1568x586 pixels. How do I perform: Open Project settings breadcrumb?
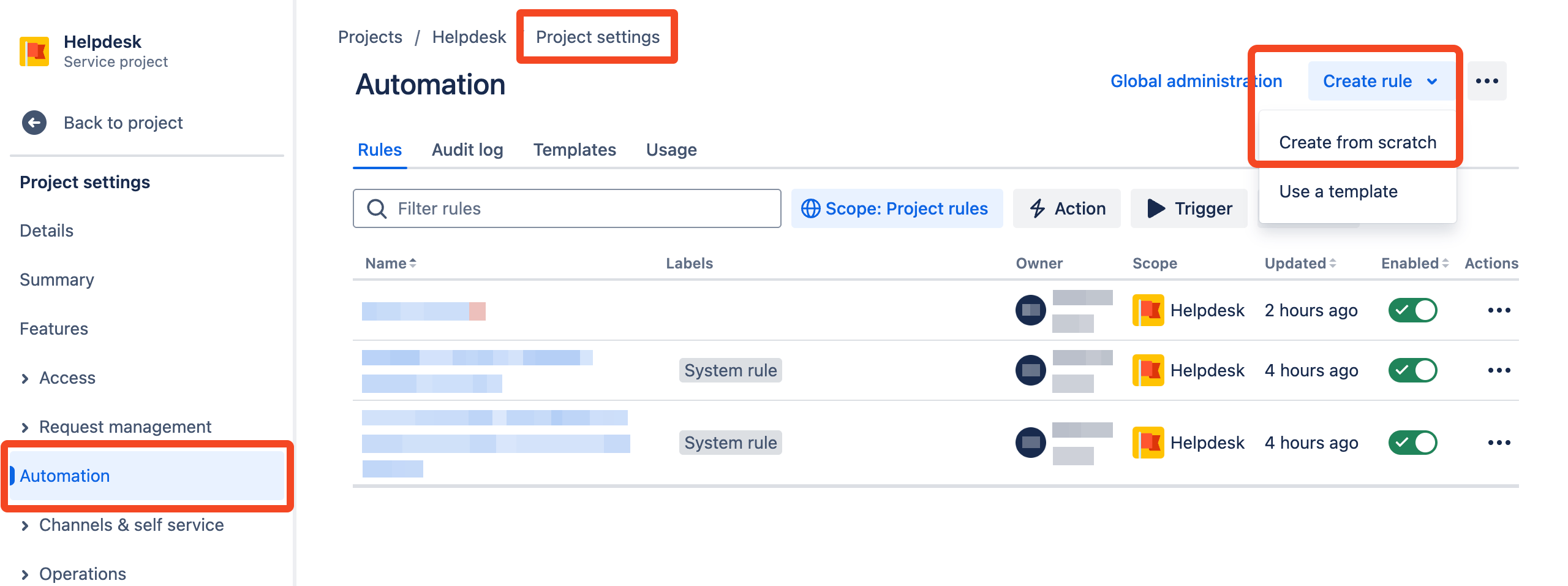coord(598,37)
